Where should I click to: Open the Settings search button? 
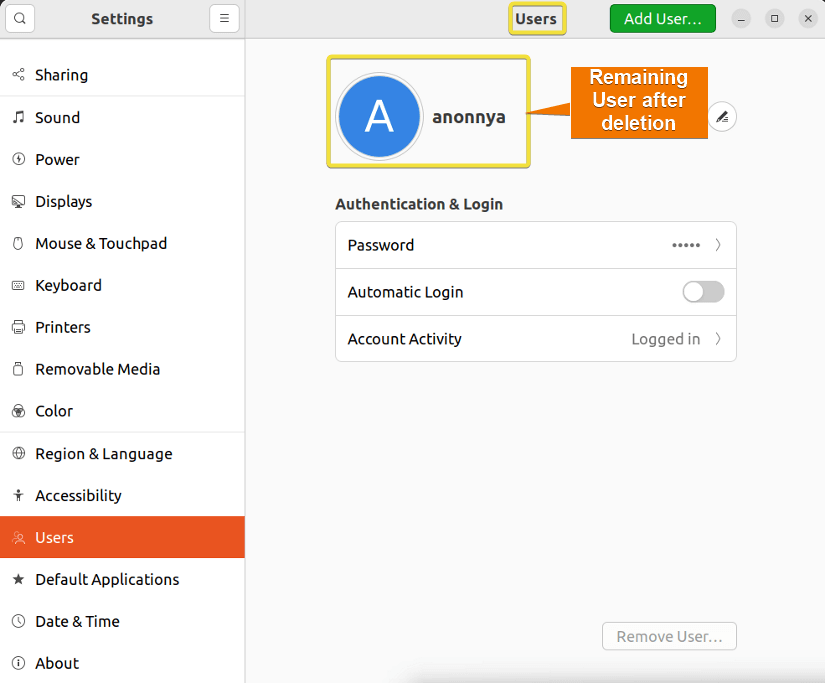point(20,18)
